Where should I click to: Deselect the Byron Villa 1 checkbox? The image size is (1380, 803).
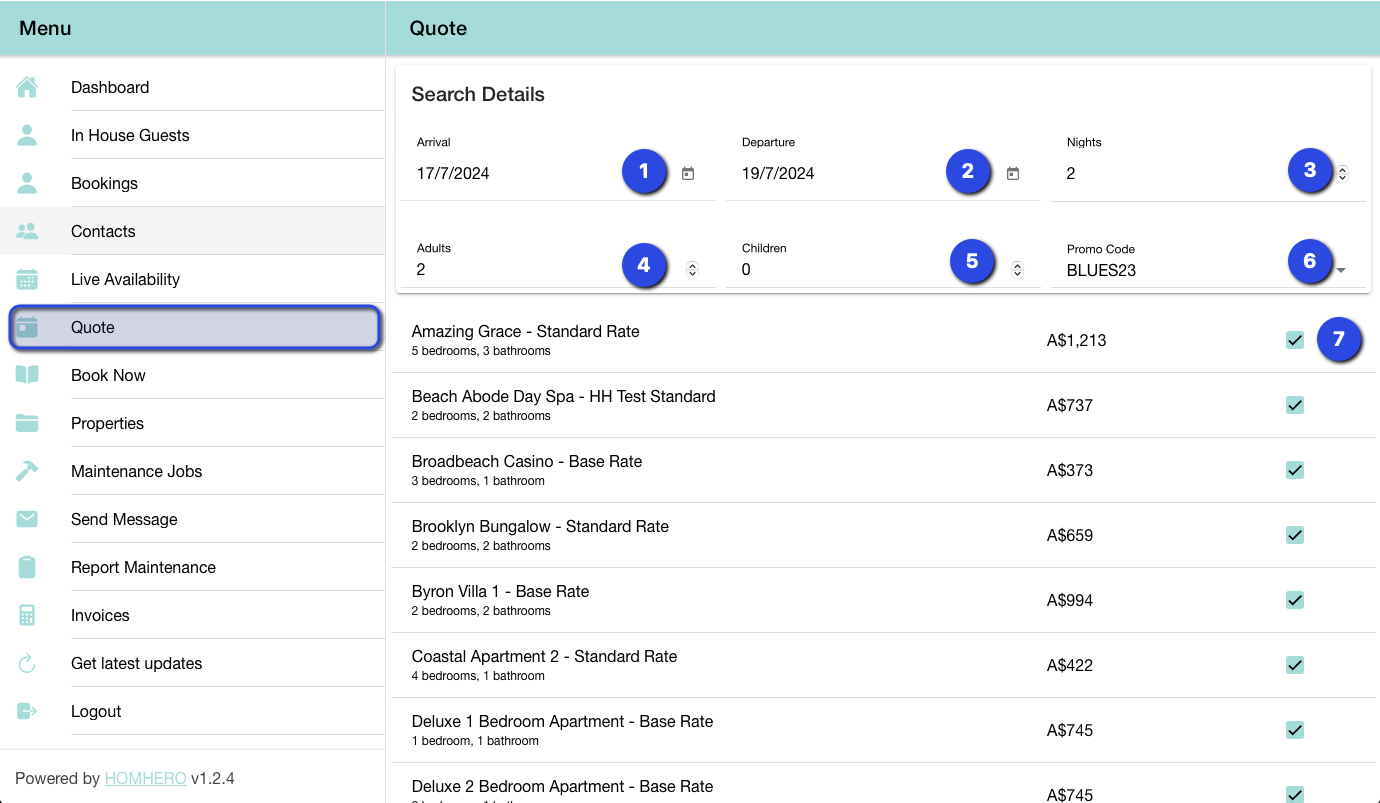pyautogui.click(x=1295, y=600)
